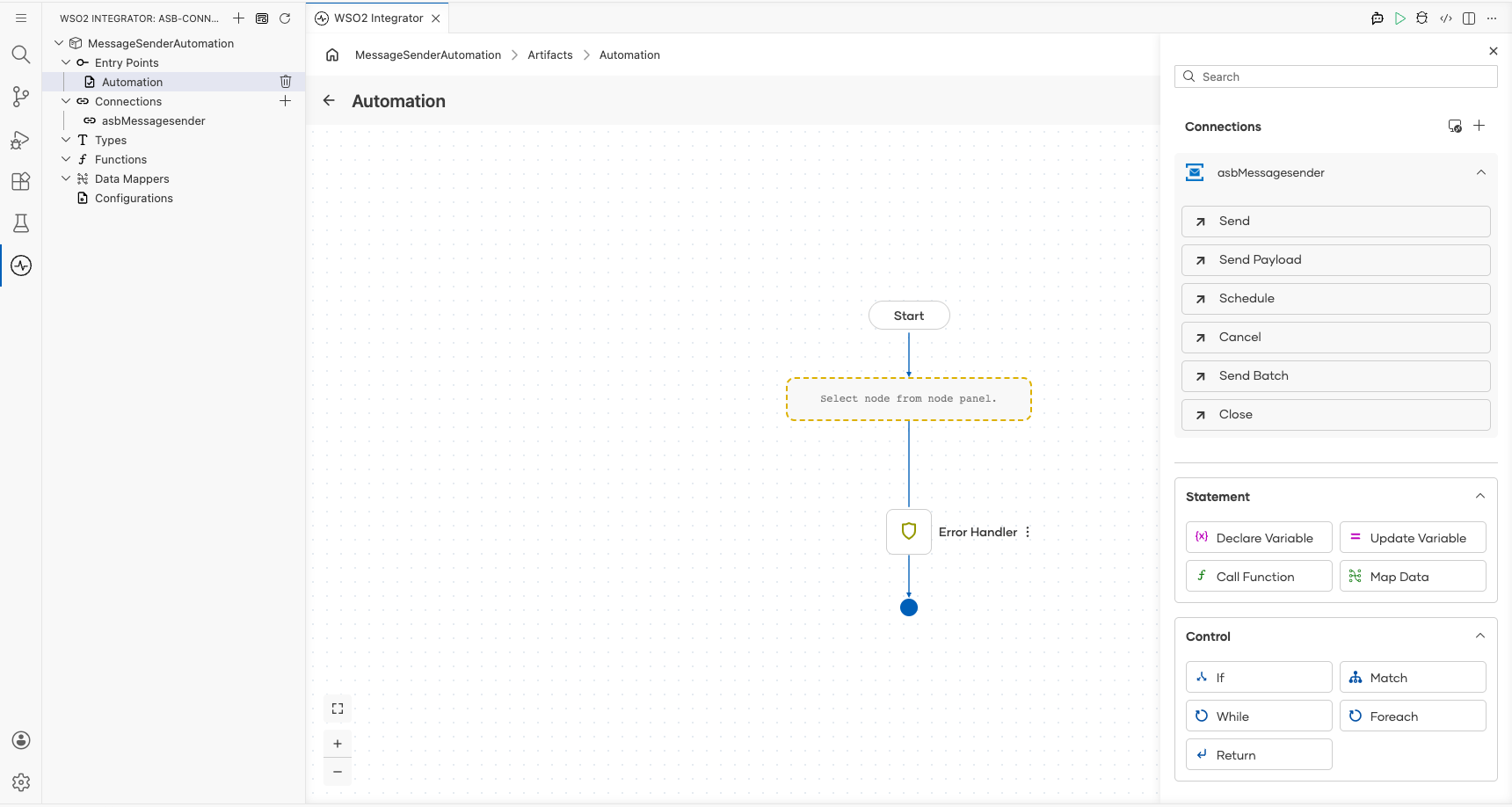Image resolution: width=1512 pixels, height=807 pixels.
Task: Add a While loop node
Action: pyautogui.click(x=1259, y=716)
